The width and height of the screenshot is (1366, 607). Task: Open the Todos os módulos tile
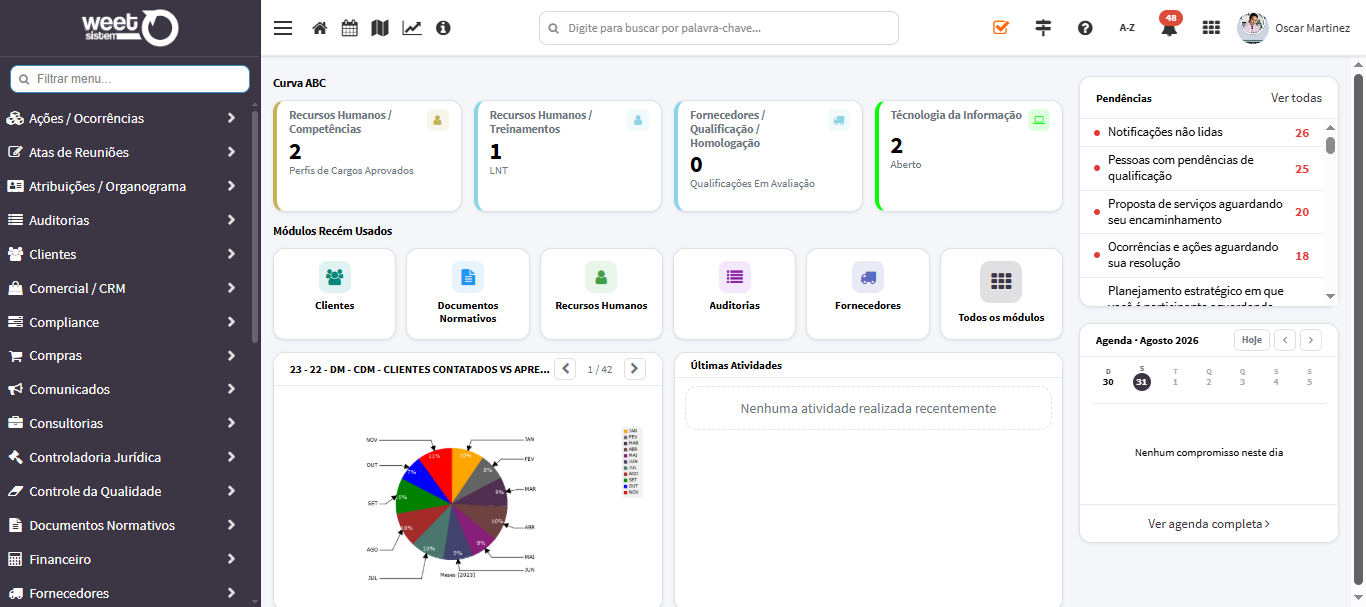point(1001,294)
